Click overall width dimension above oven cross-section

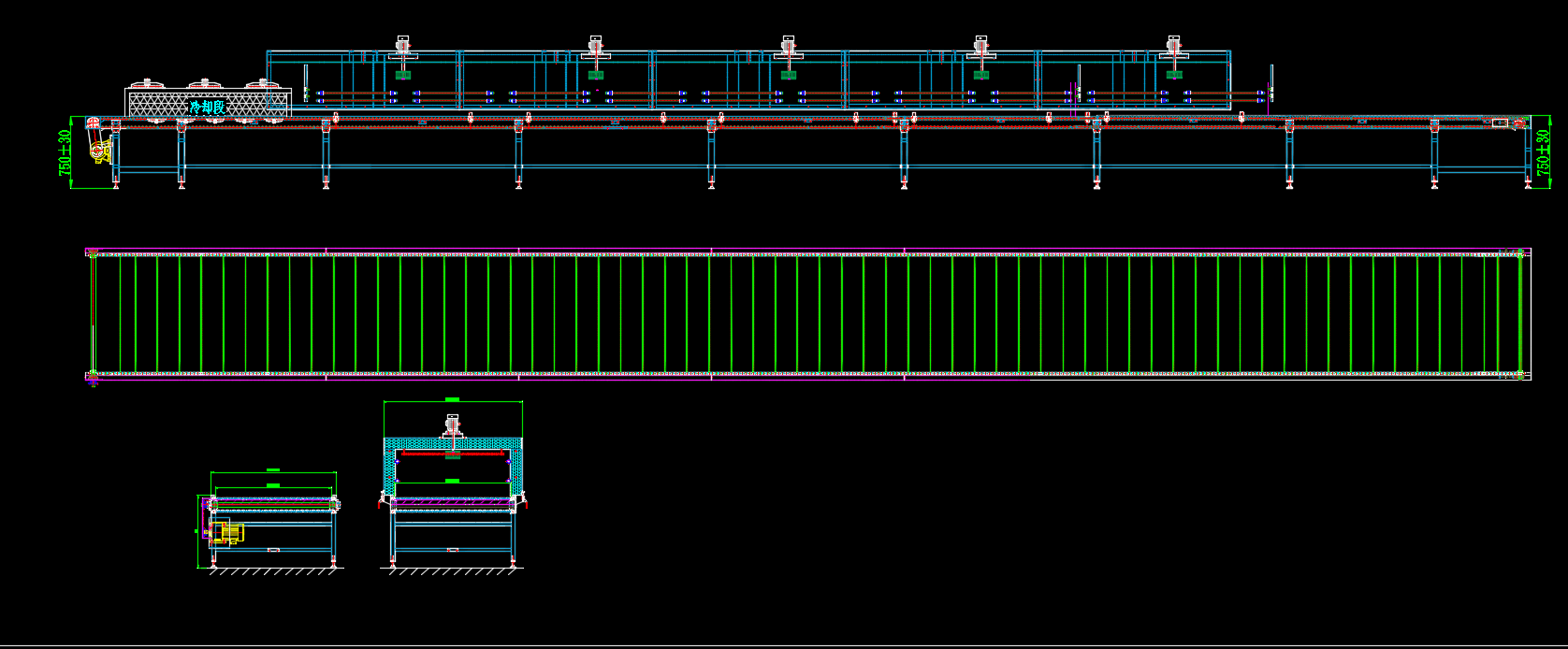click(x=453, y=400)
